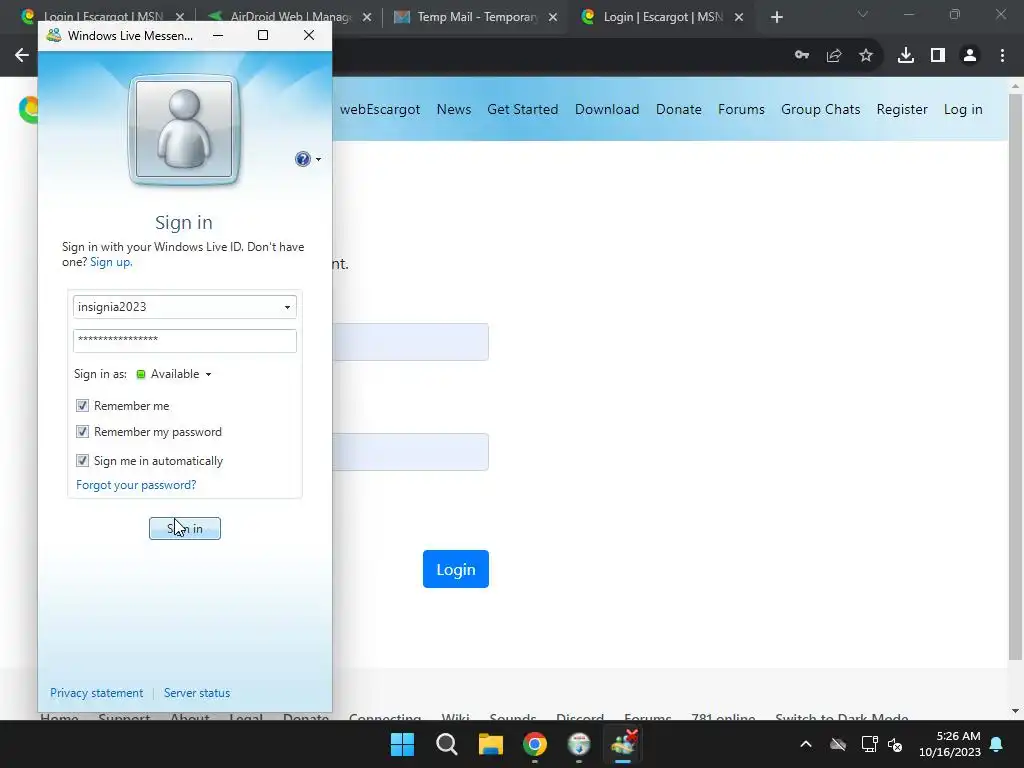Click the Messenger profile picture avatar
The width and height of the screenshot is (1024, 768).
click(184, 129)
